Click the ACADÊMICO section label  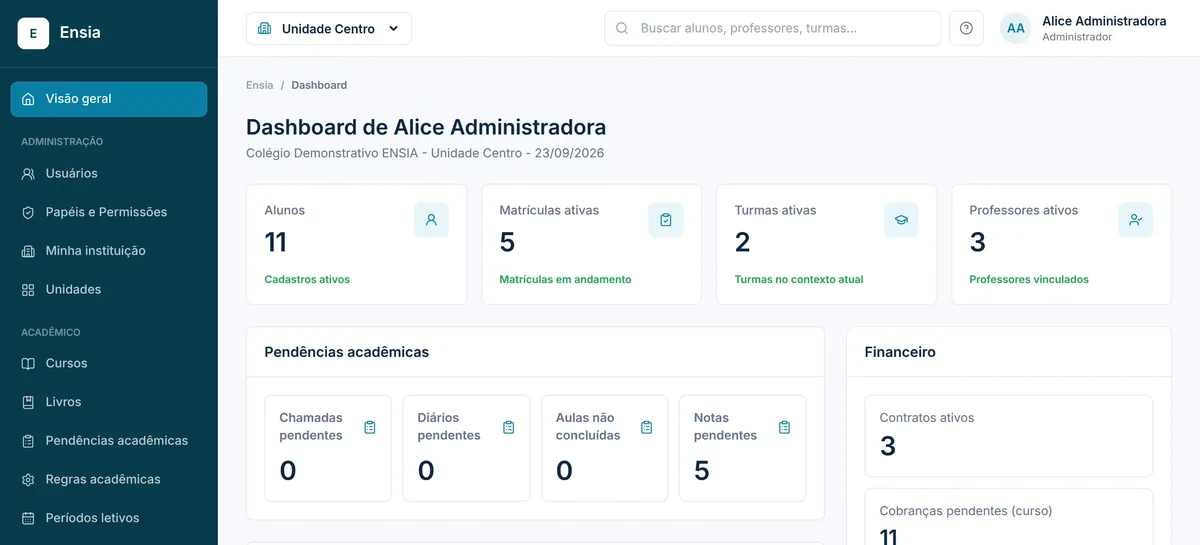(50, 332)
